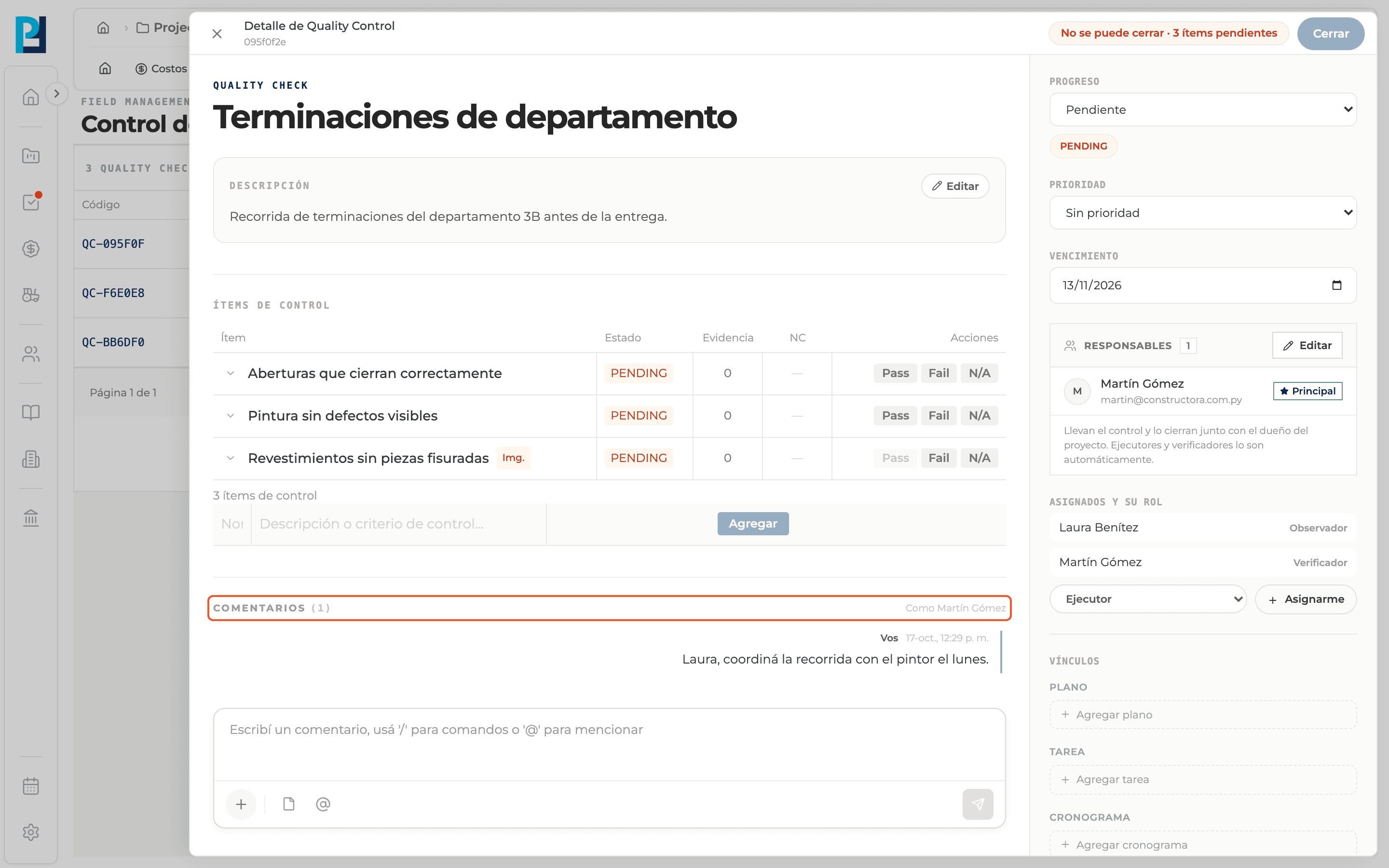The height and width of the screenshot is (868, 1389).
Task: Mark Aberturas item as Fail
Action: click(939, 373)
